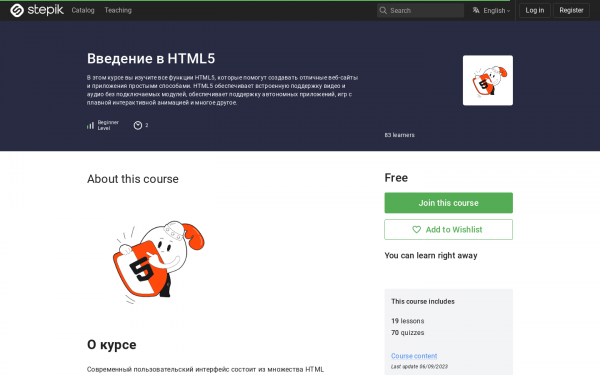Open the Teaching menu item
600x375 pixels.
pos(118,10)
